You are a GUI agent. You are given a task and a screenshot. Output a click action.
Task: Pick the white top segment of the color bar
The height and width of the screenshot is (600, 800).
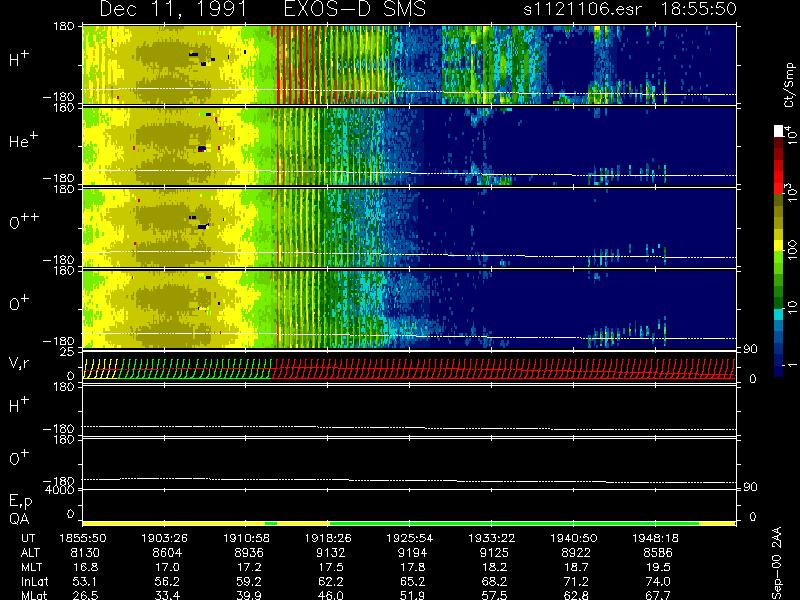pos(778,131)
